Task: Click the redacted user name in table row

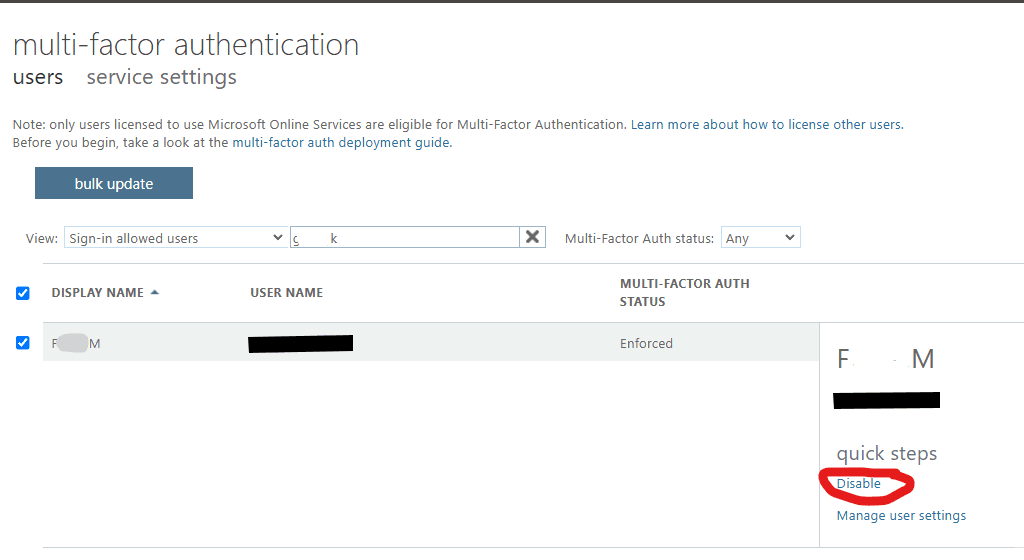Action: click(300, 344)
